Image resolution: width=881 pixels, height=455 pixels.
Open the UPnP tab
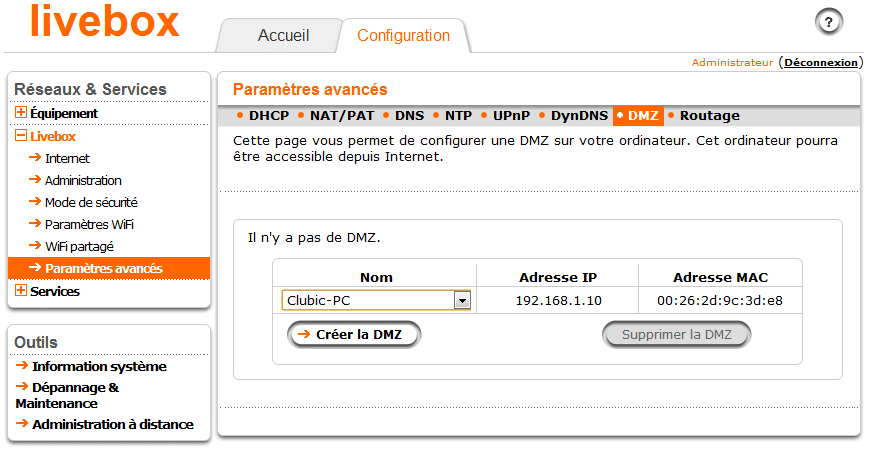pos(510,116)
